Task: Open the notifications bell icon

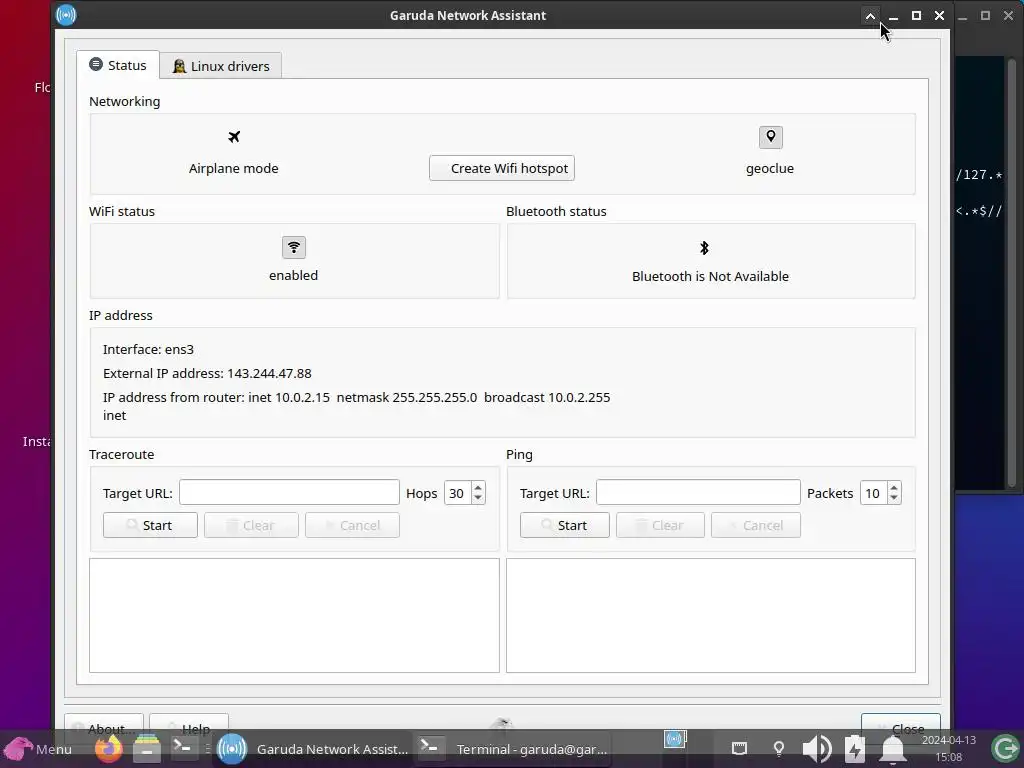Action: pos(893,748)
